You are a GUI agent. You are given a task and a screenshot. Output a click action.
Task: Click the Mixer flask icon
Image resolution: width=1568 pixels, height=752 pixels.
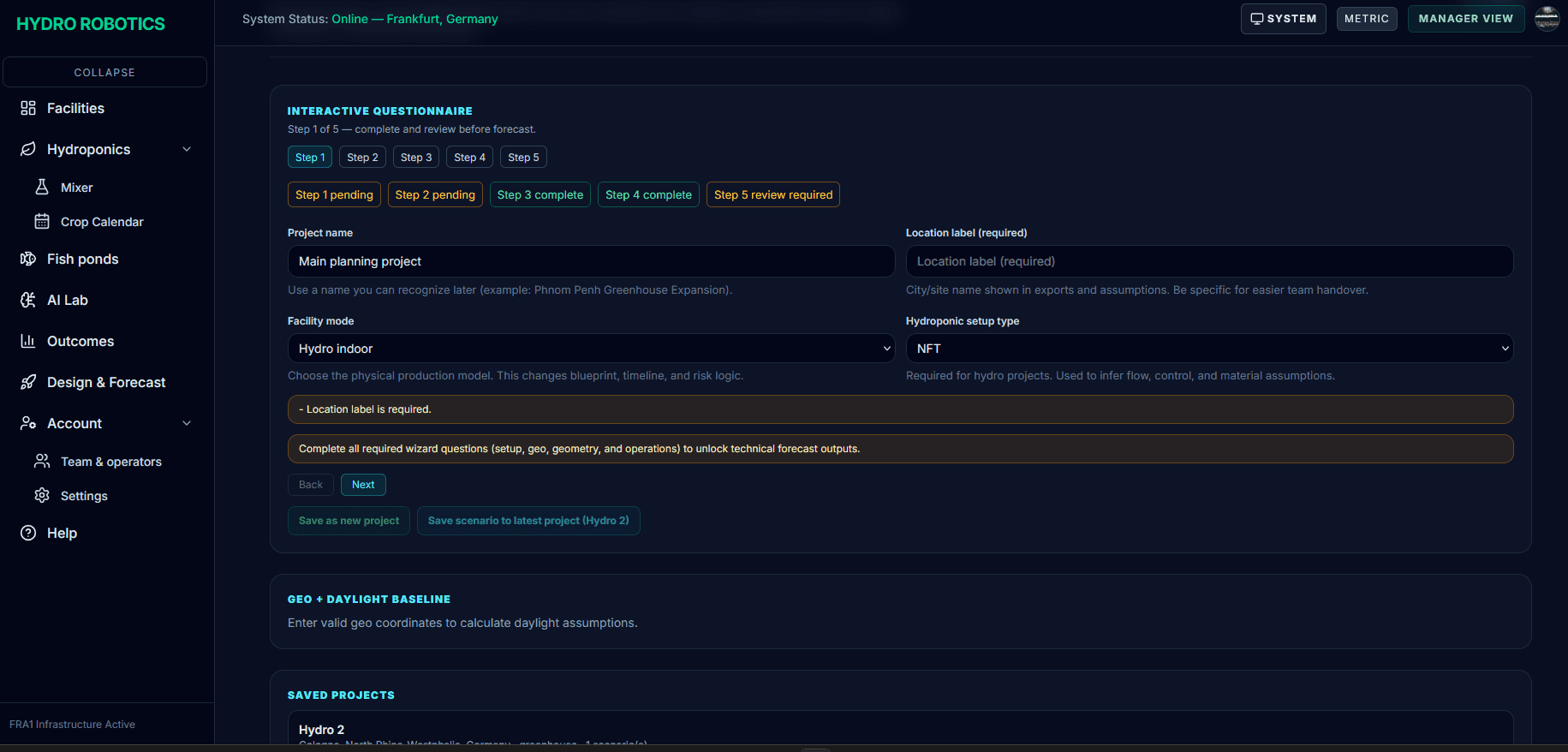[x=42, y=187]
